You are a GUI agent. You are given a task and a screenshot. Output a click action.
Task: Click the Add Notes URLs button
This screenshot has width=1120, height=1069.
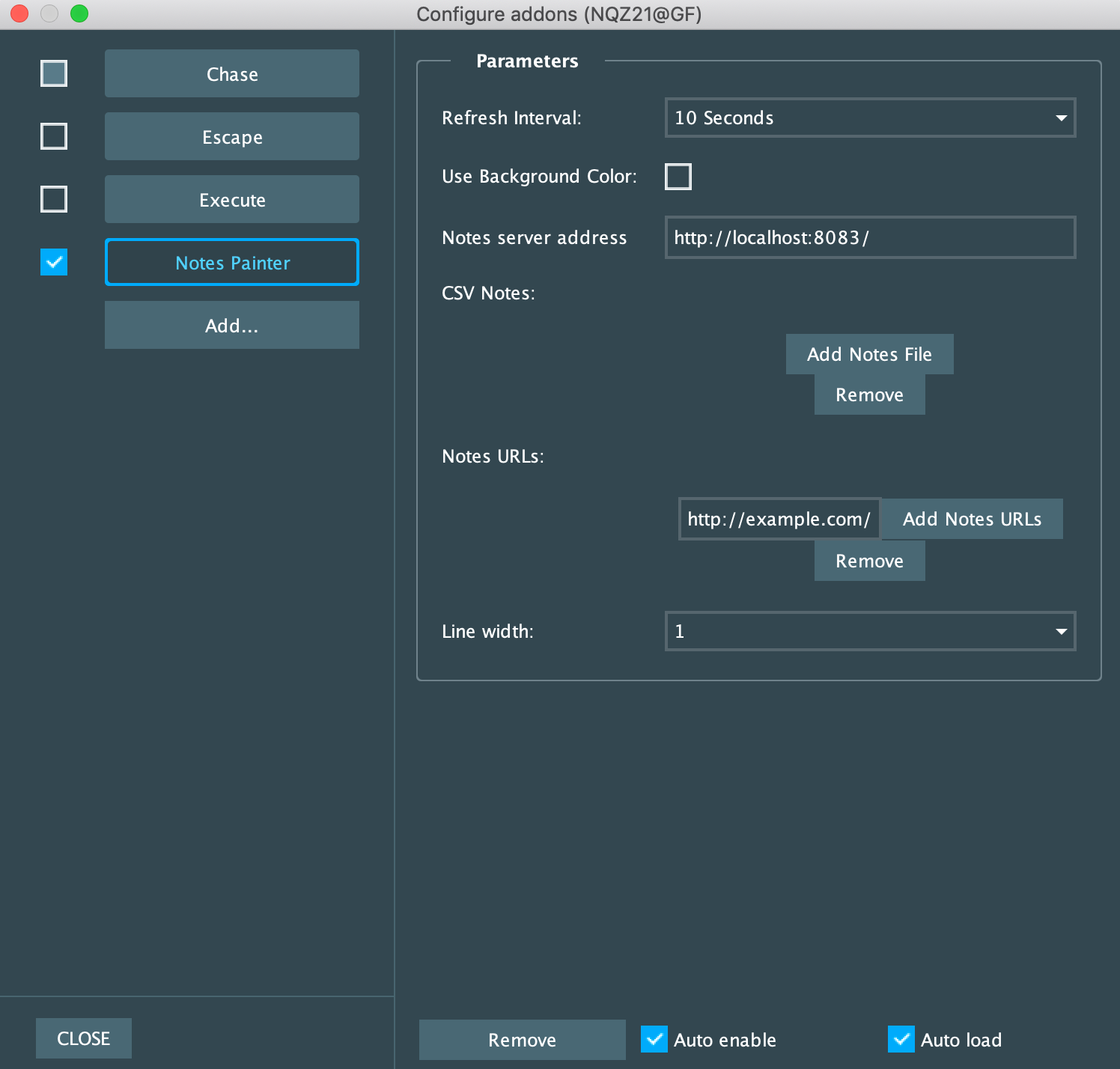(x=972, y=519)
